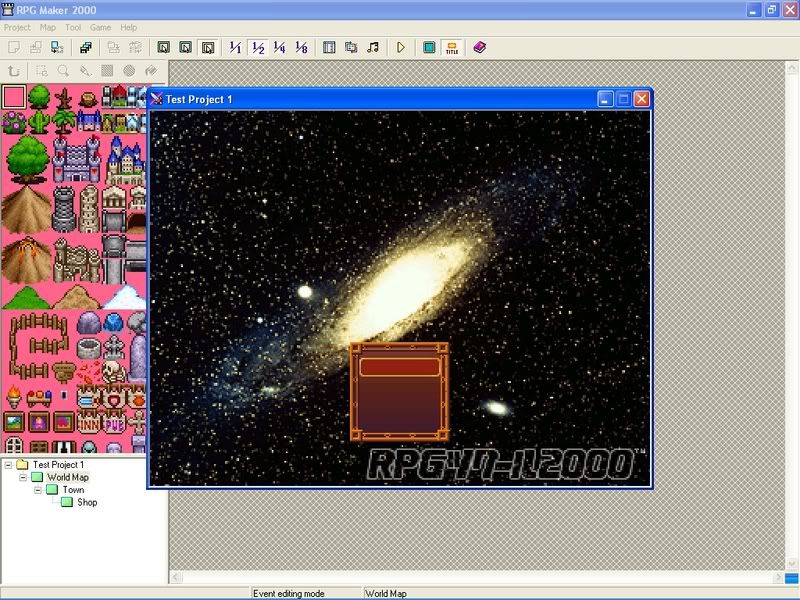Switch to Event editing layer icon
The width and height of the screenshot is (800, 600).
point(207,47)
